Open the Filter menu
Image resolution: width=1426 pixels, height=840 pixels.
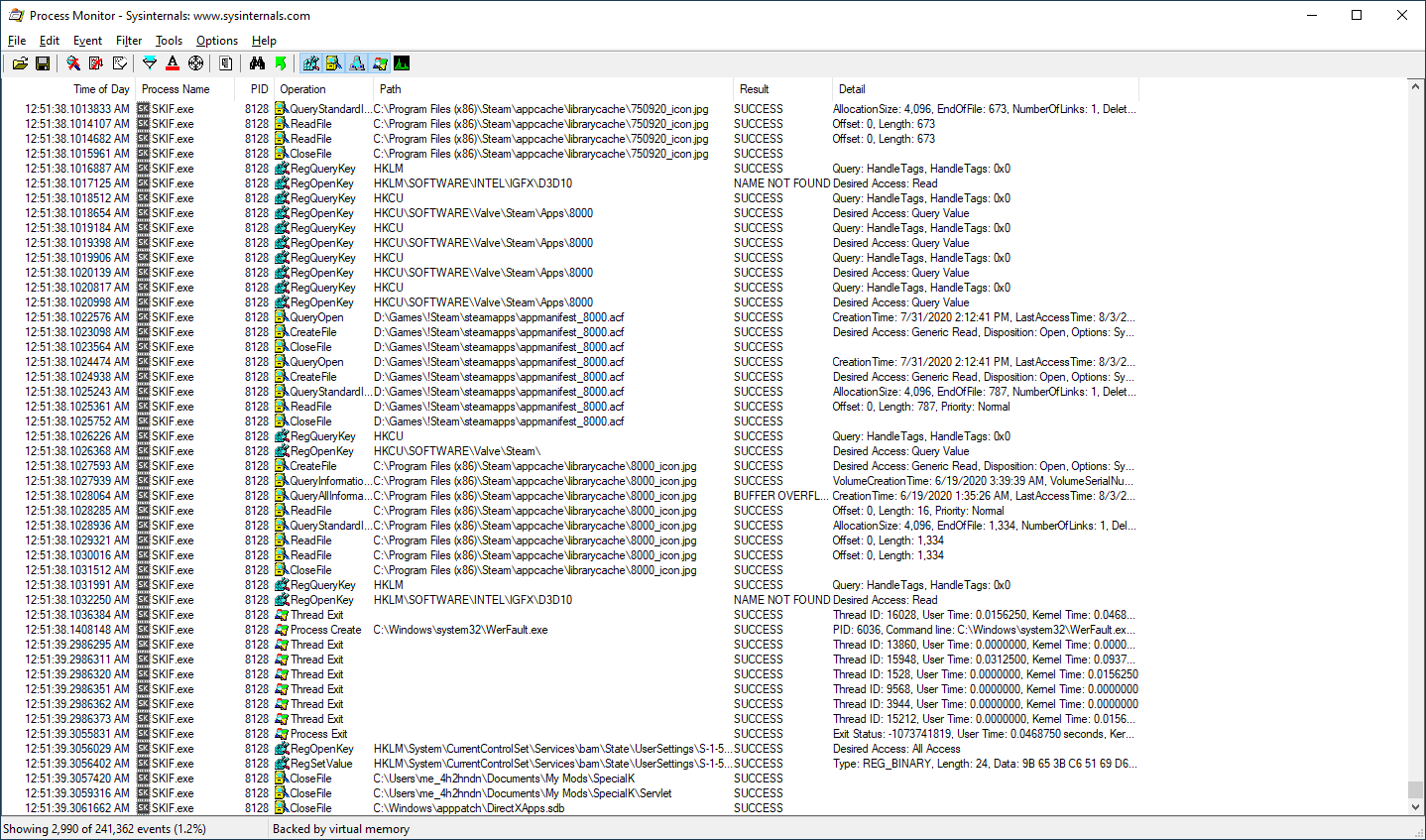129,41
